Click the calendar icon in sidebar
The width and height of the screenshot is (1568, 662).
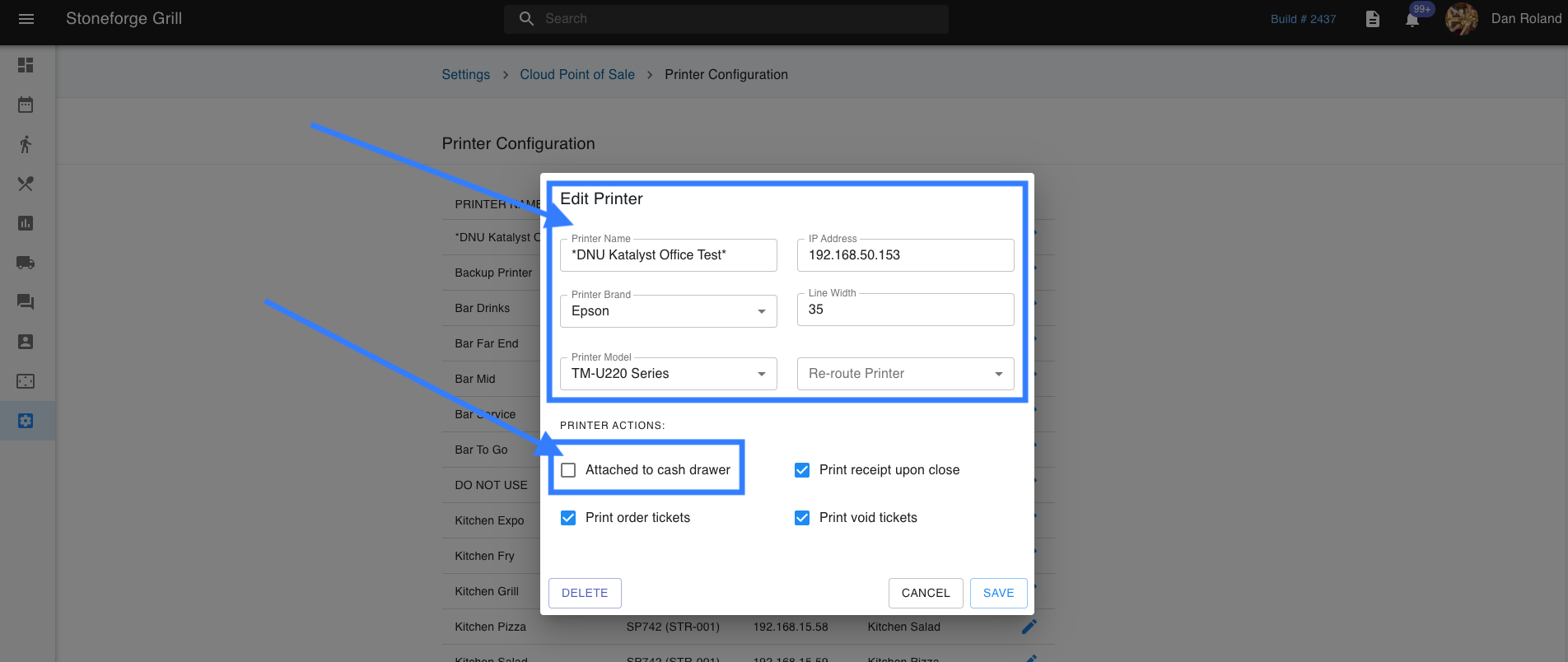26,105
